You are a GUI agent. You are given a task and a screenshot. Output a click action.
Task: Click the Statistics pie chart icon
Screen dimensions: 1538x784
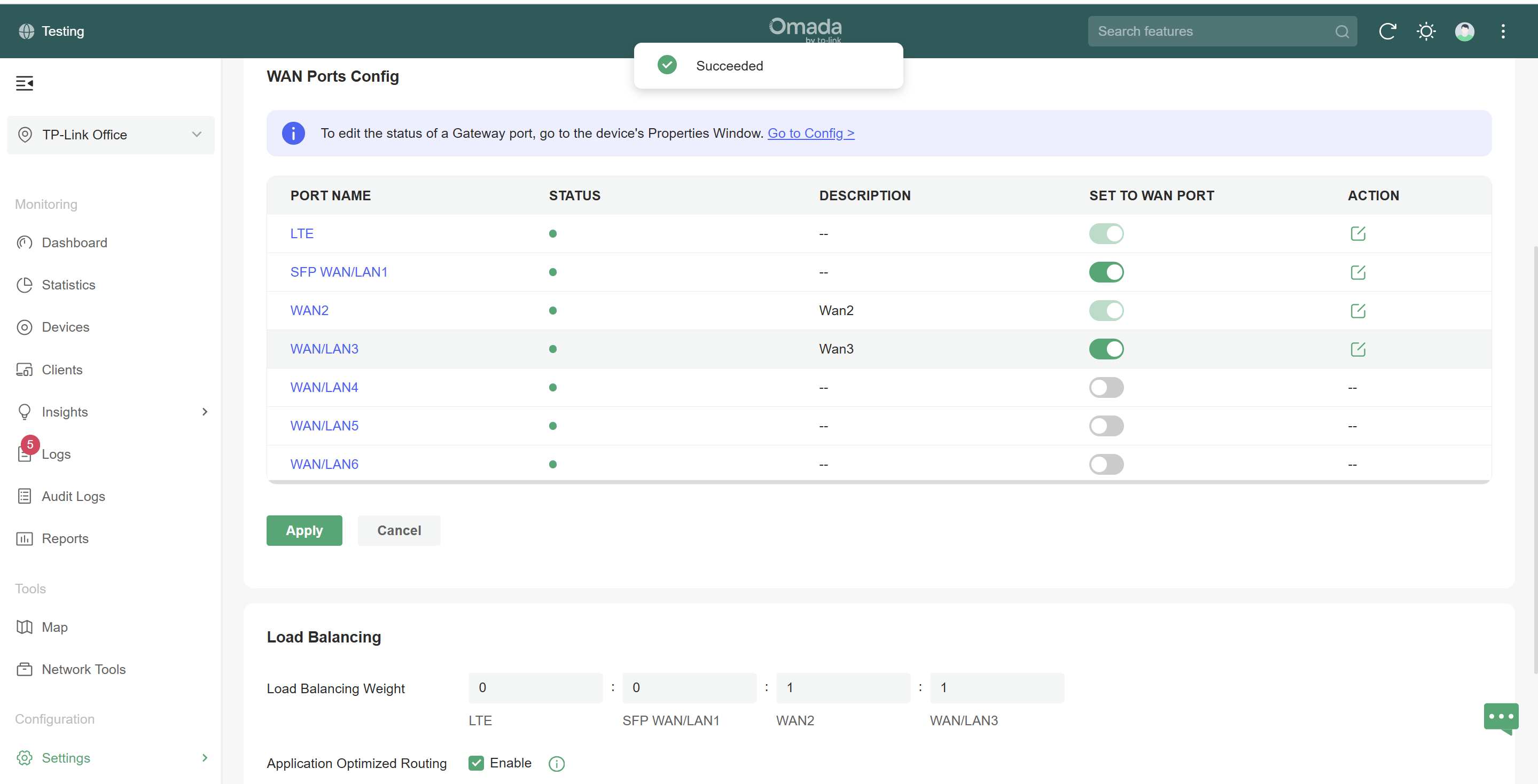[x=25, y=285]
